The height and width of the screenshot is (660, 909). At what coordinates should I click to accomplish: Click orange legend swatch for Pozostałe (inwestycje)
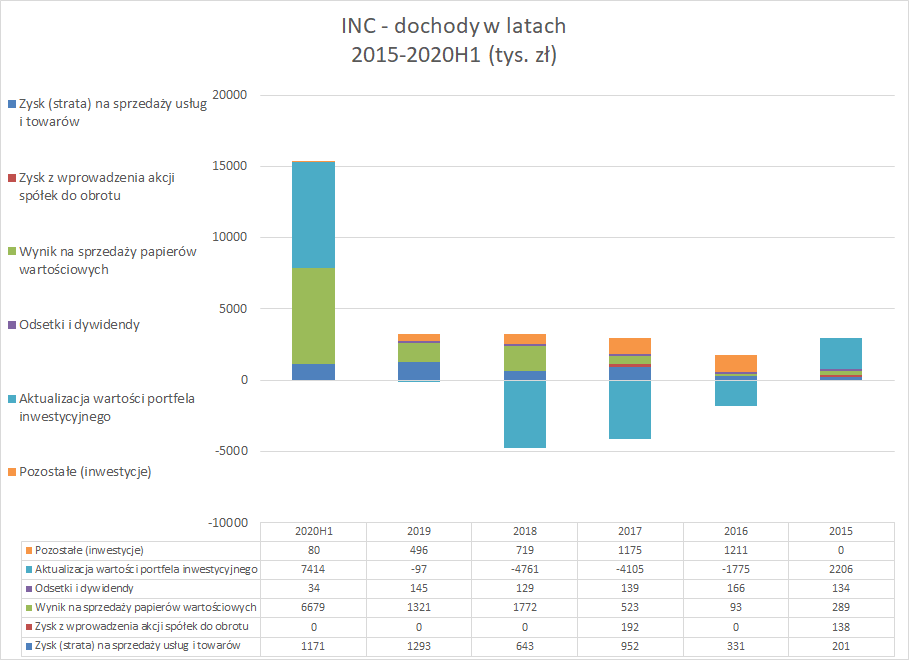(x=12, y=472)
